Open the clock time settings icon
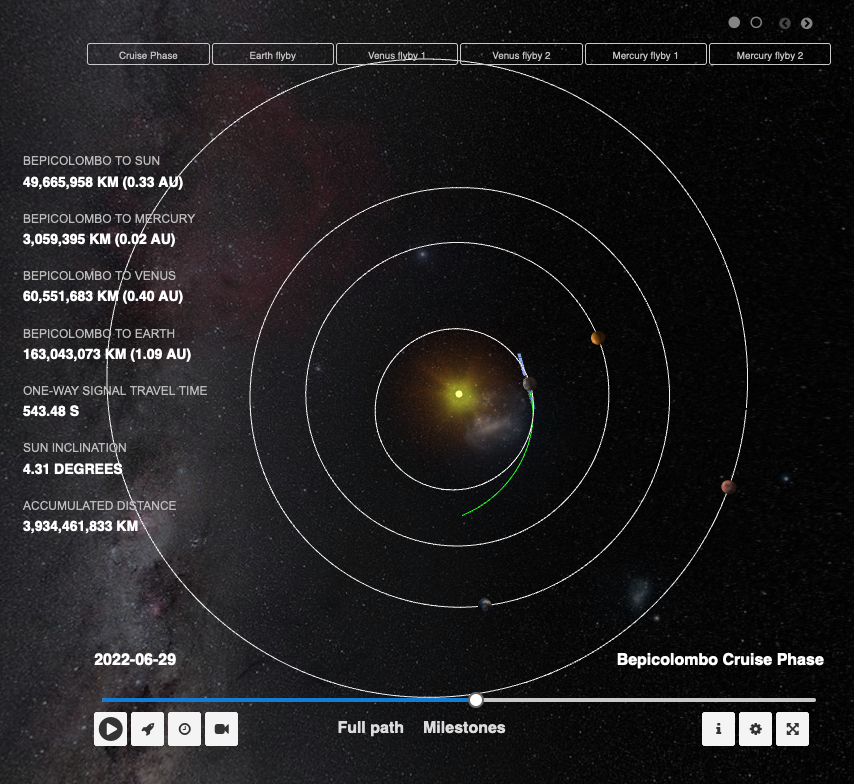Viewport: 854px width, 784px height. [x=185, y=728]
